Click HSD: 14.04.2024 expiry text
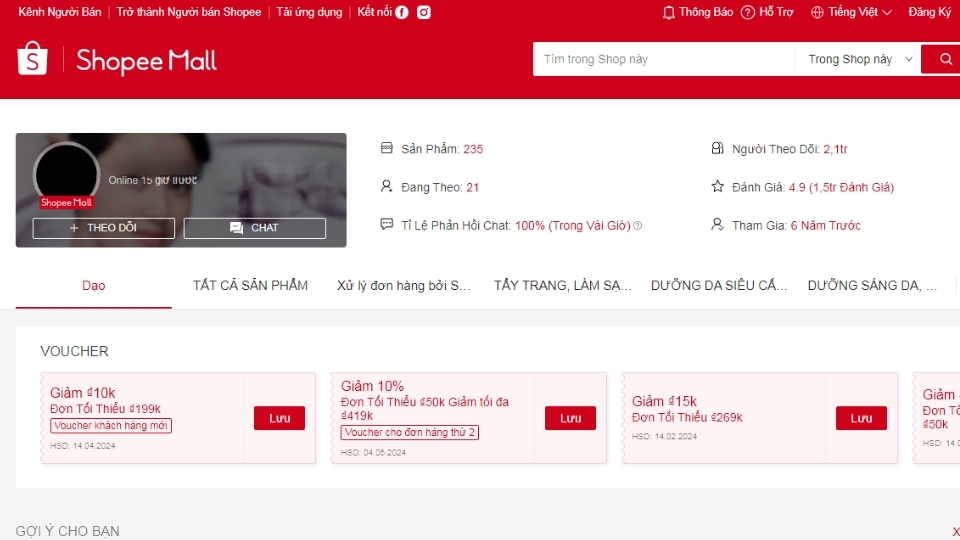The image size is (960, 540). pos(82,446)
